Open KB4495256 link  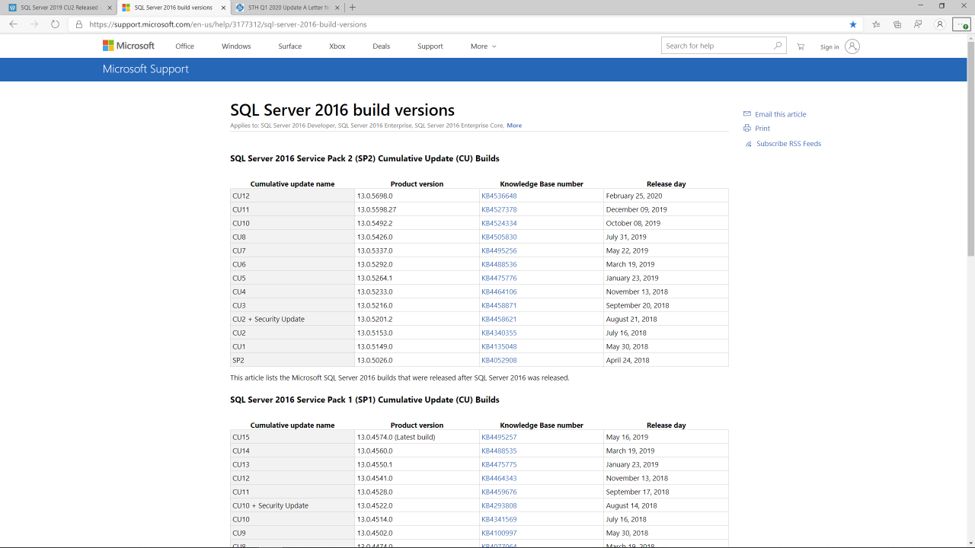click(499, 251)
